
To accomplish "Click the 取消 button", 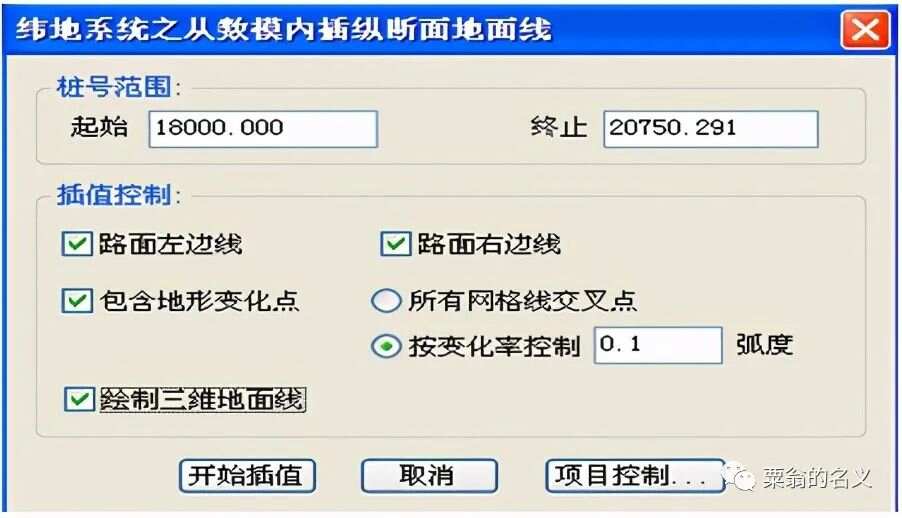I will pos(429,476).
